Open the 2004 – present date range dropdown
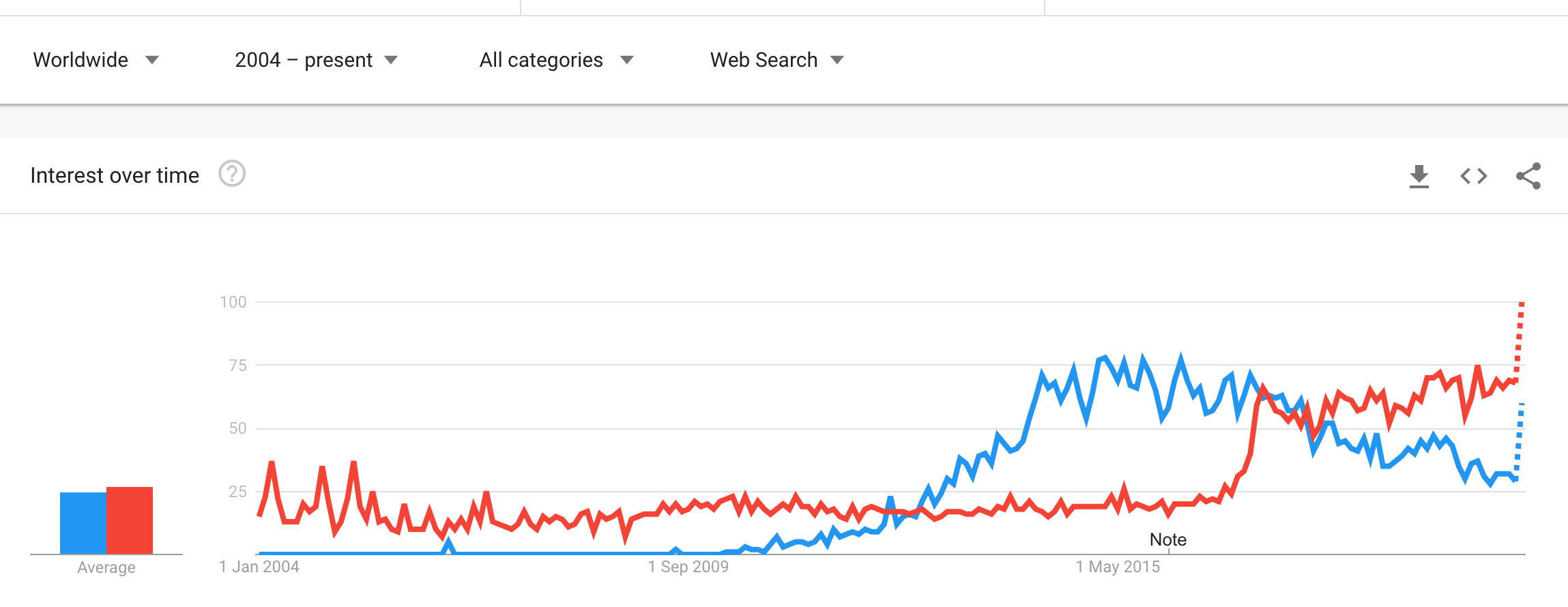Viewport: 1568px width, 607px height. [x=317, y=60]
